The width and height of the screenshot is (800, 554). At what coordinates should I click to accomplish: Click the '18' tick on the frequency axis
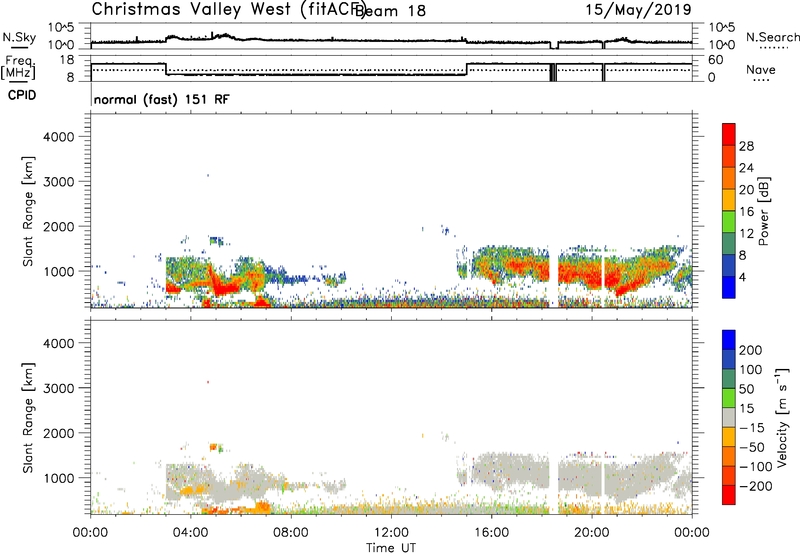67,60
